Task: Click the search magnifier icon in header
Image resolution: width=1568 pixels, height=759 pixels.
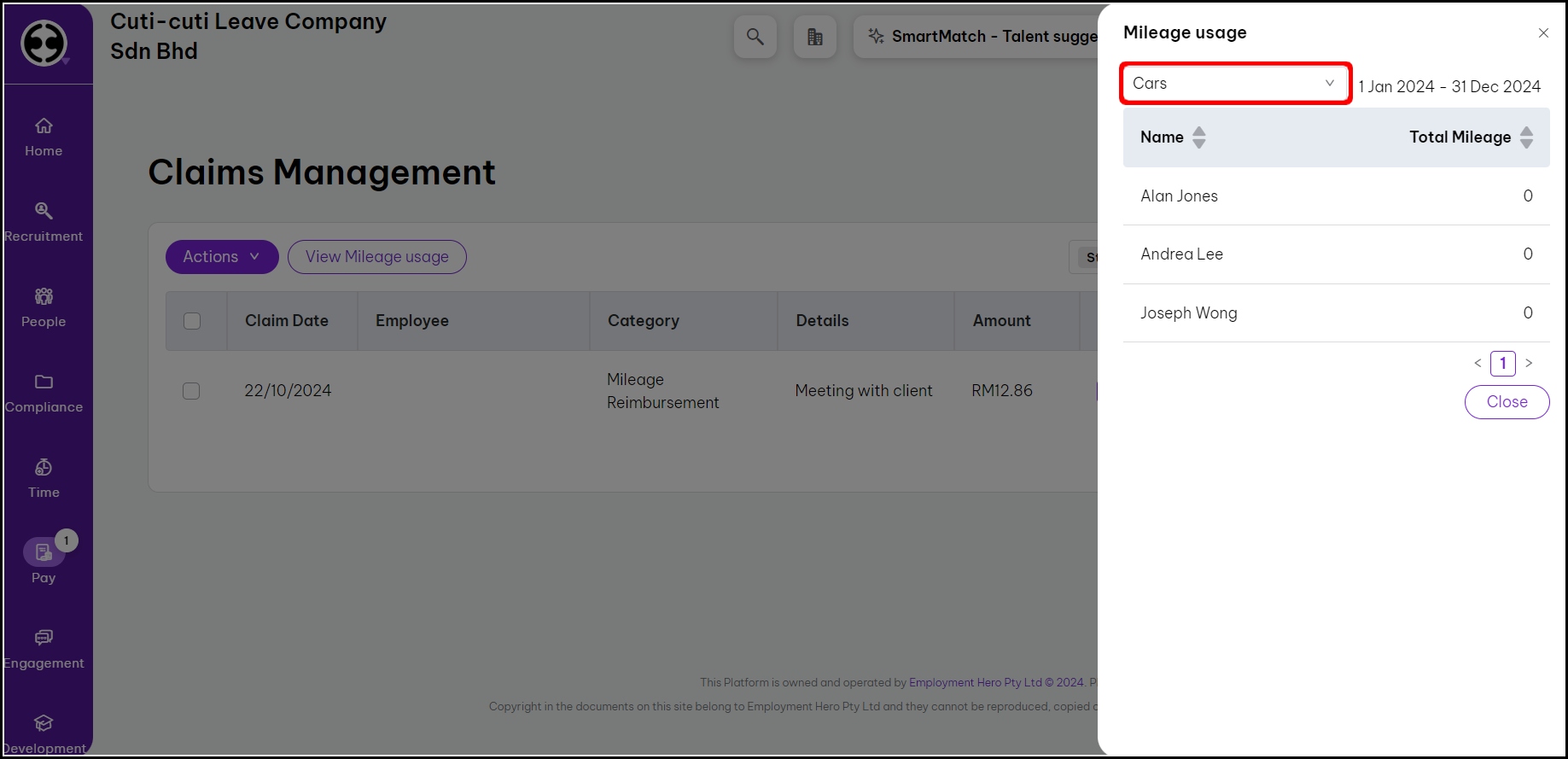Action: pyautogui.click(x=755, y=37)
